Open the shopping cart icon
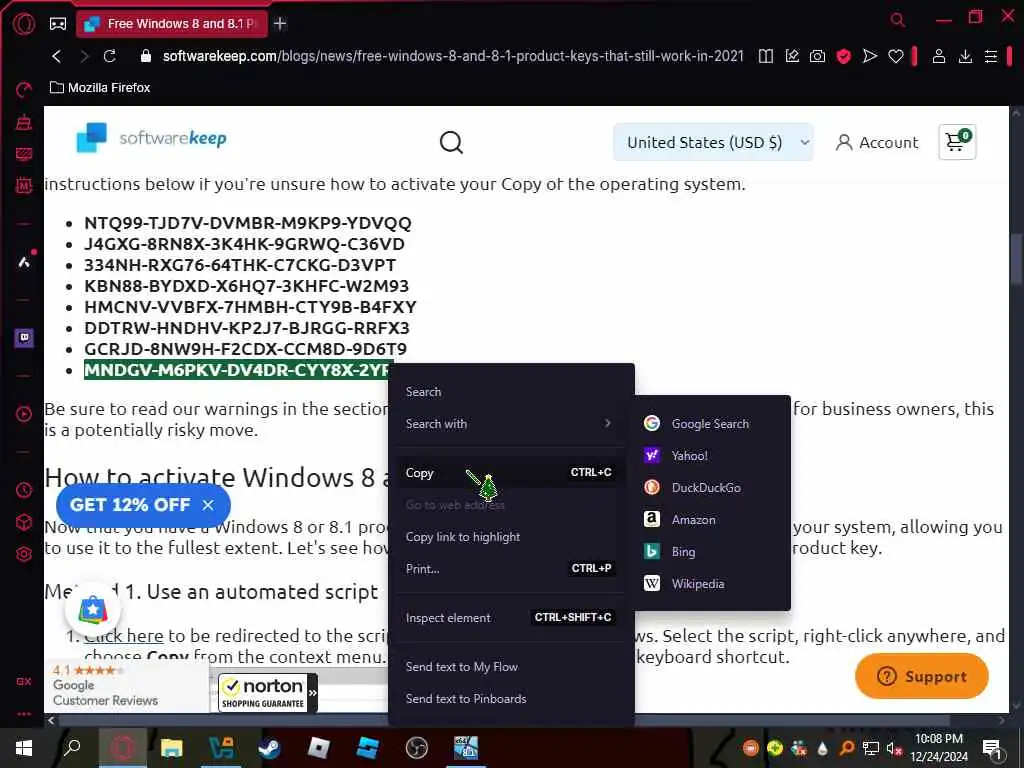Viewport: 1024px width, 768px height. pyautogui.click(x=957, y=142)
